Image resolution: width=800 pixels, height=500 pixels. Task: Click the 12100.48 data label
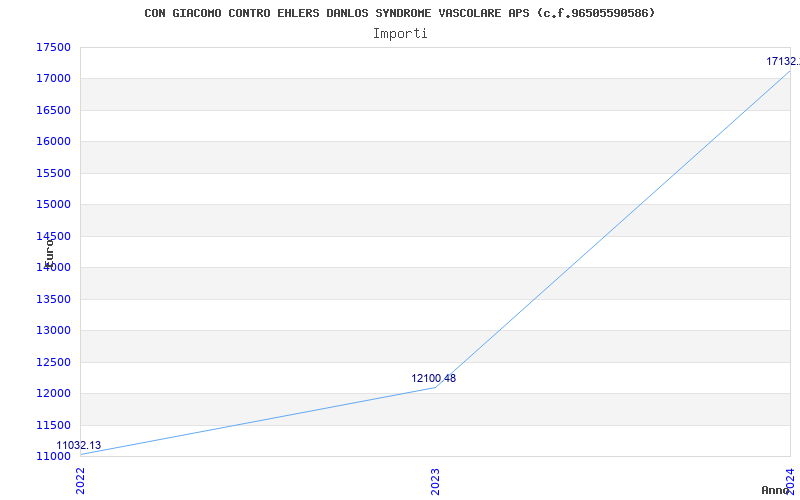click(x=434, y=379)
